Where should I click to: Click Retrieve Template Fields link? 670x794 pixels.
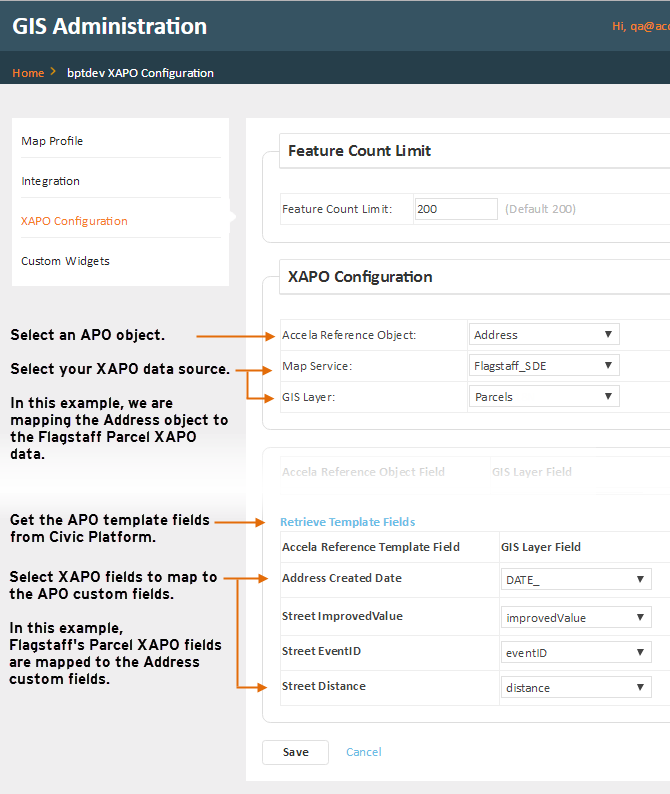pos(347,522)
